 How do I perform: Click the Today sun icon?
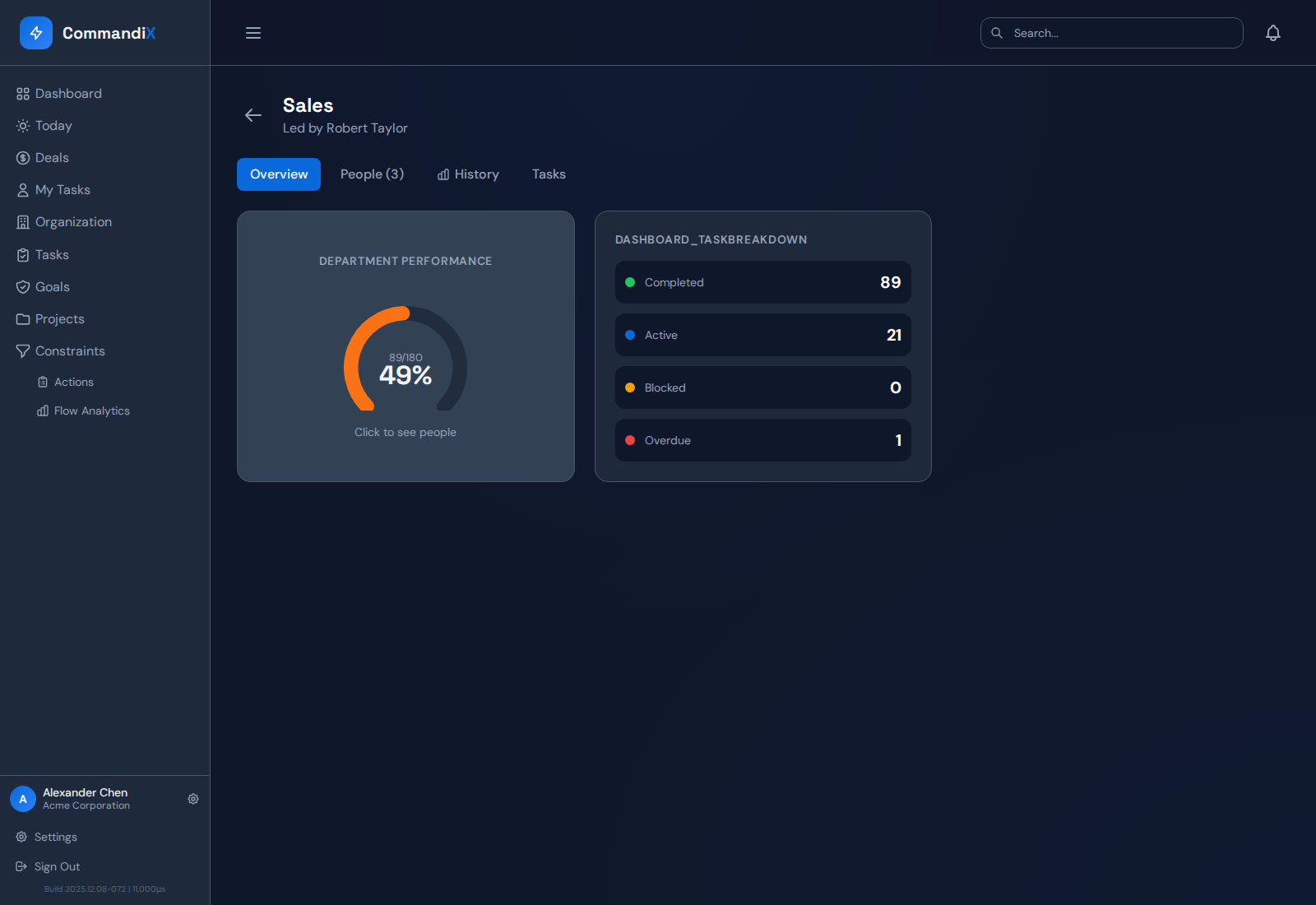point(23,126)
